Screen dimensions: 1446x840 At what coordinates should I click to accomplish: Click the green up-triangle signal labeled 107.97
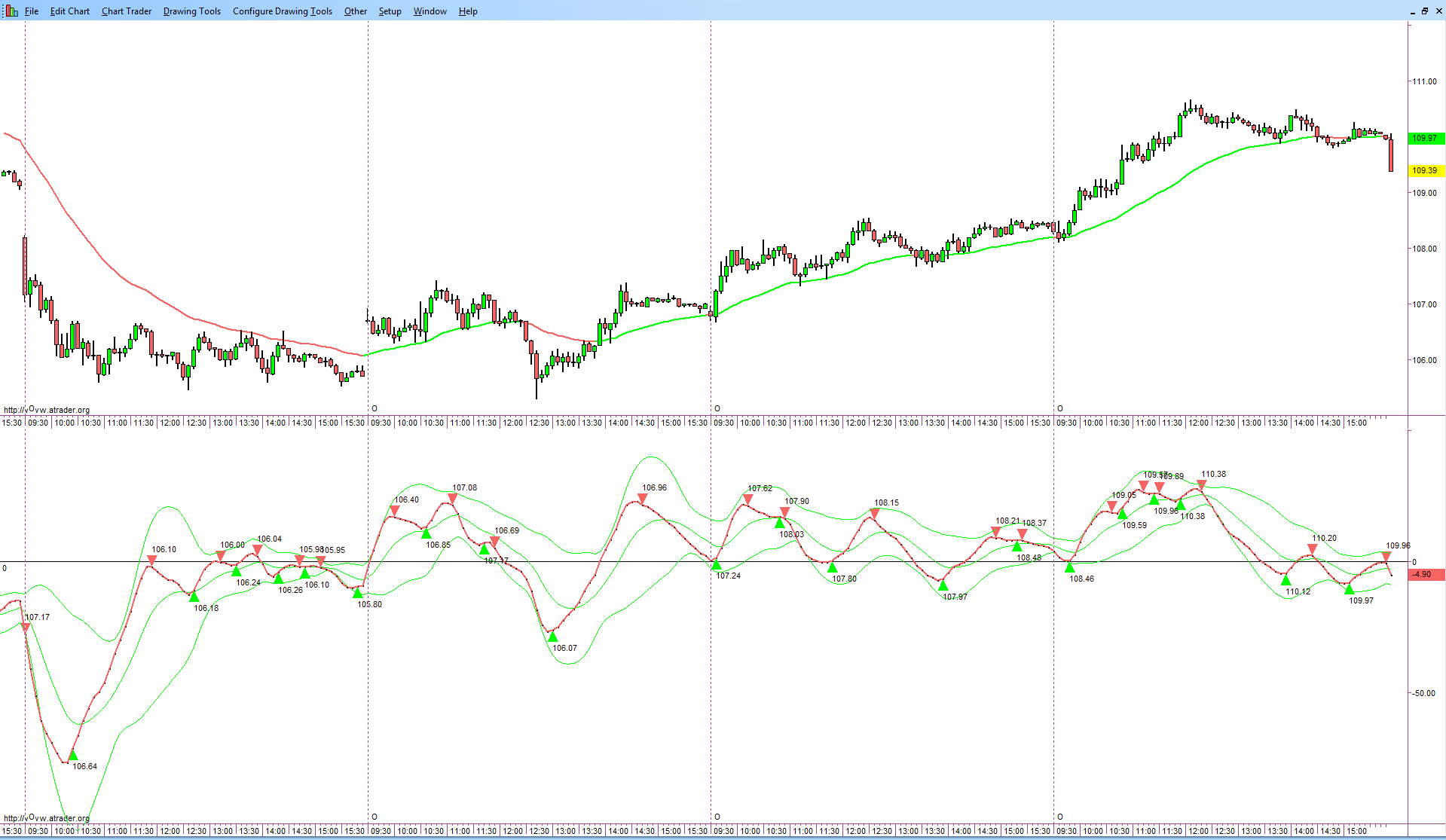coord(943,585)
